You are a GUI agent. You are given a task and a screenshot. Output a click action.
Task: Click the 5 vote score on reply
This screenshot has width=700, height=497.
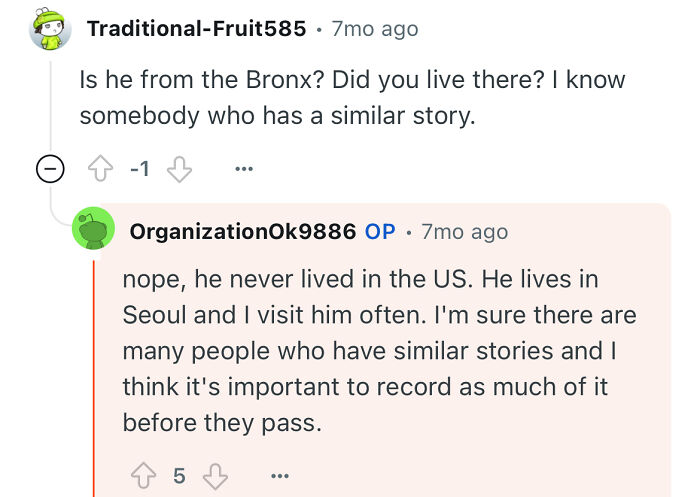(179, 474)
